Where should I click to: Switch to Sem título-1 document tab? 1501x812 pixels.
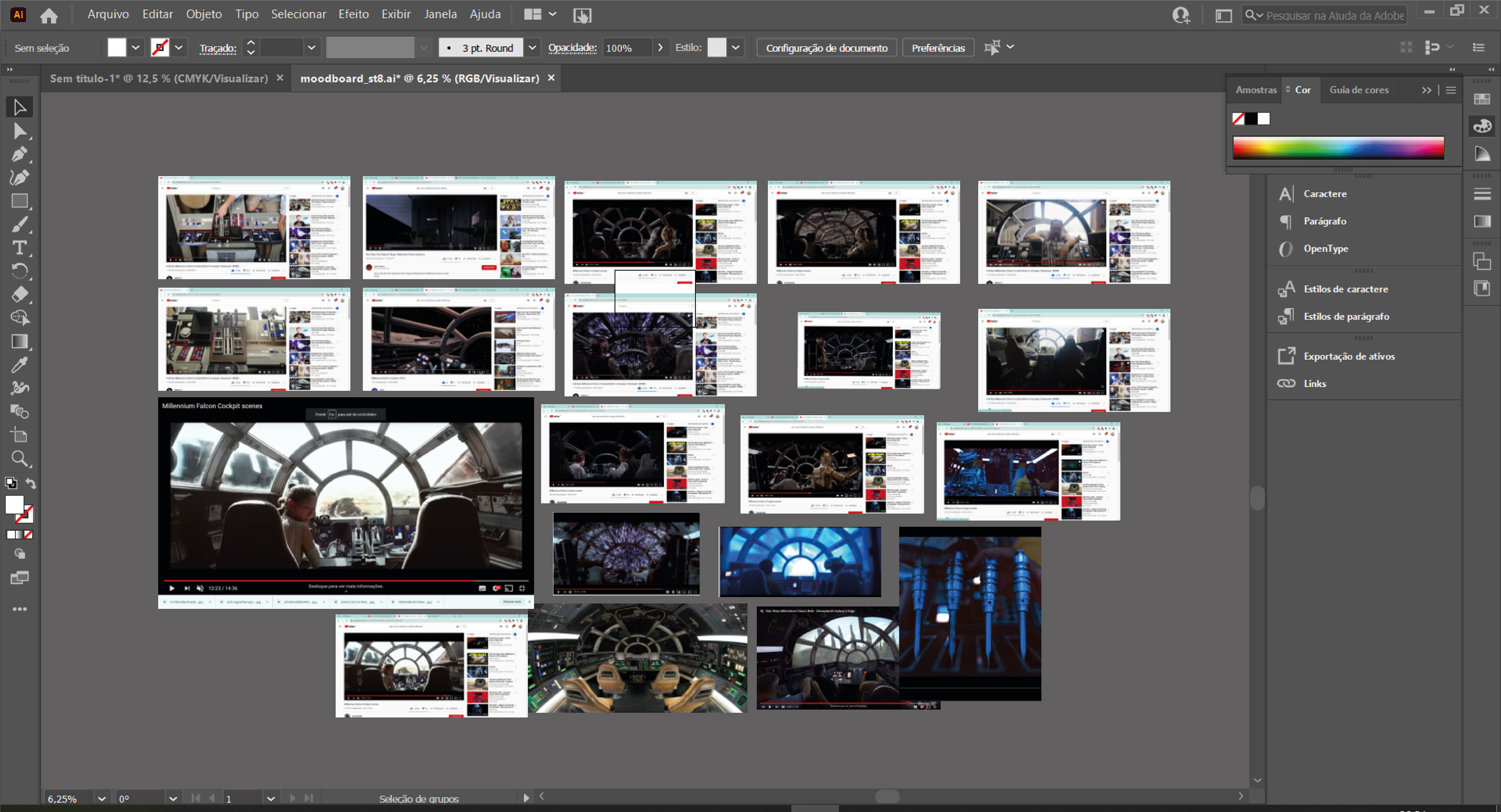[x=158, y=78]
